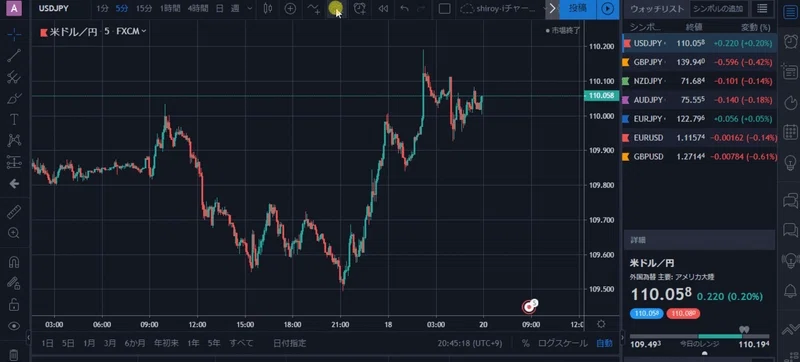Click the 20:45:18 (UTC+9) timezone
The width and height of the screenshot is (800, 362).
coord(470,343)
